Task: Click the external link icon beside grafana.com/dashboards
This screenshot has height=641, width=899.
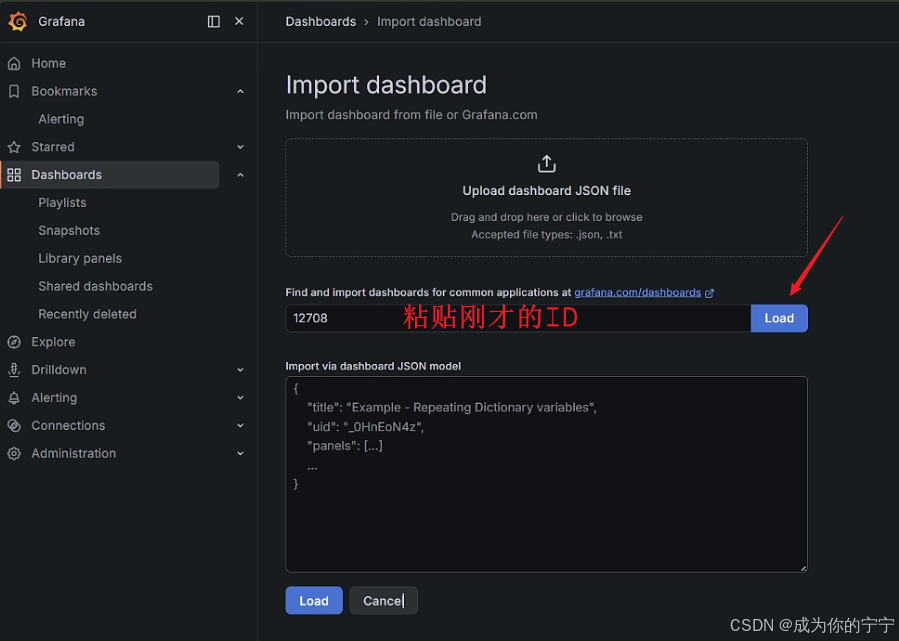Action: click(x=709, y=293)
